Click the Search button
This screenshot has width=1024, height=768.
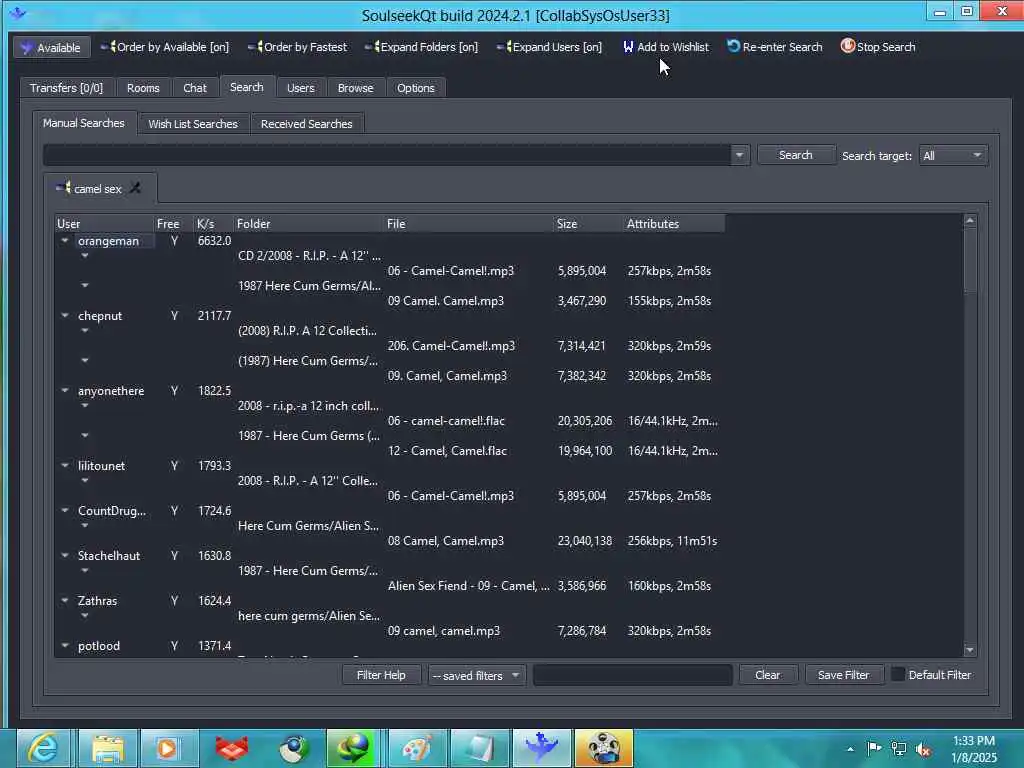coord(795,155)
